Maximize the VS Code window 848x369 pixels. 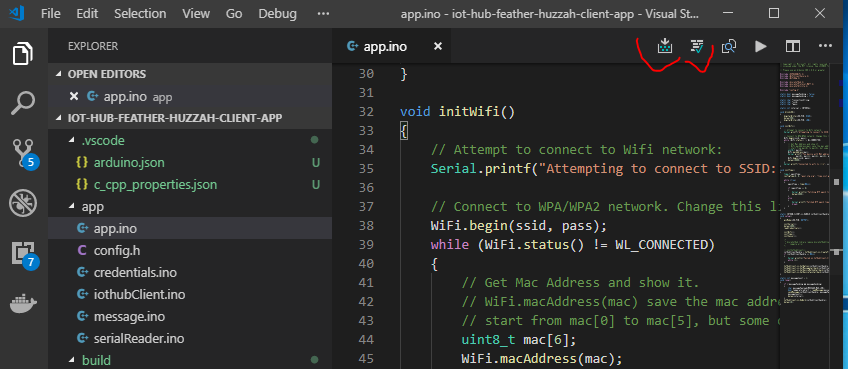pyautogui.click(x=774, y=13)
